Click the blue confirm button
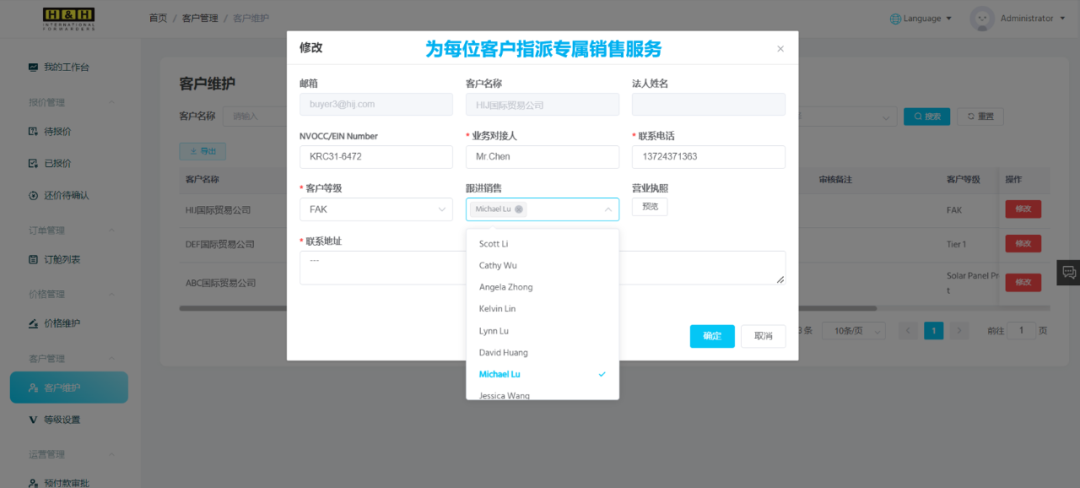The image size is (1080, 488). click(712, 336)
